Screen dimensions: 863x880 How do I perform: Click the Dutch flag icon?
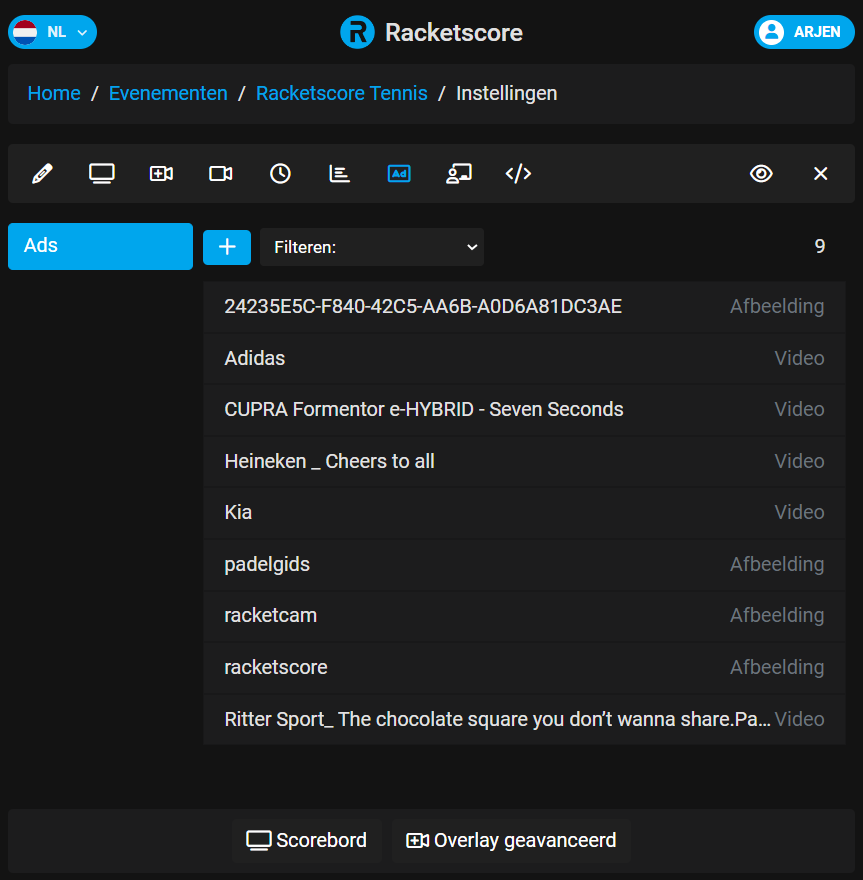25,32
